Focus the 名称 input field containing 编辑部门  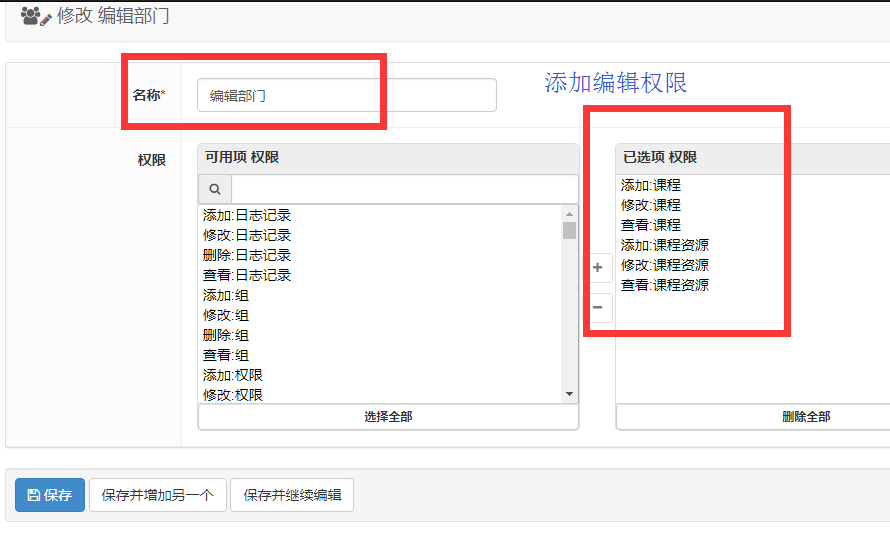pos(347,95)
